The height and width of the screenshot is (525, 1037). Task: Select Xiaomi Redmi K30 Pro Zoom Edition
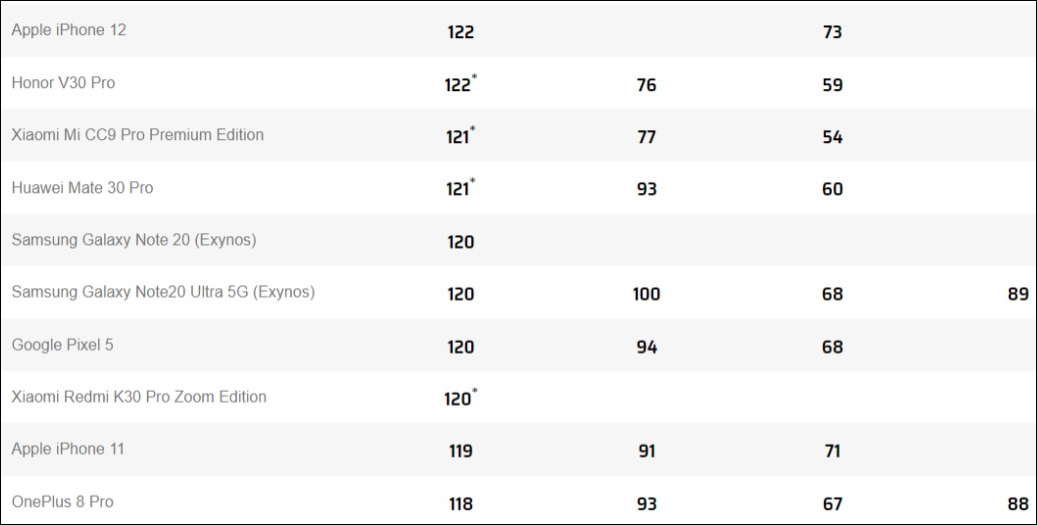pos(139,397)
